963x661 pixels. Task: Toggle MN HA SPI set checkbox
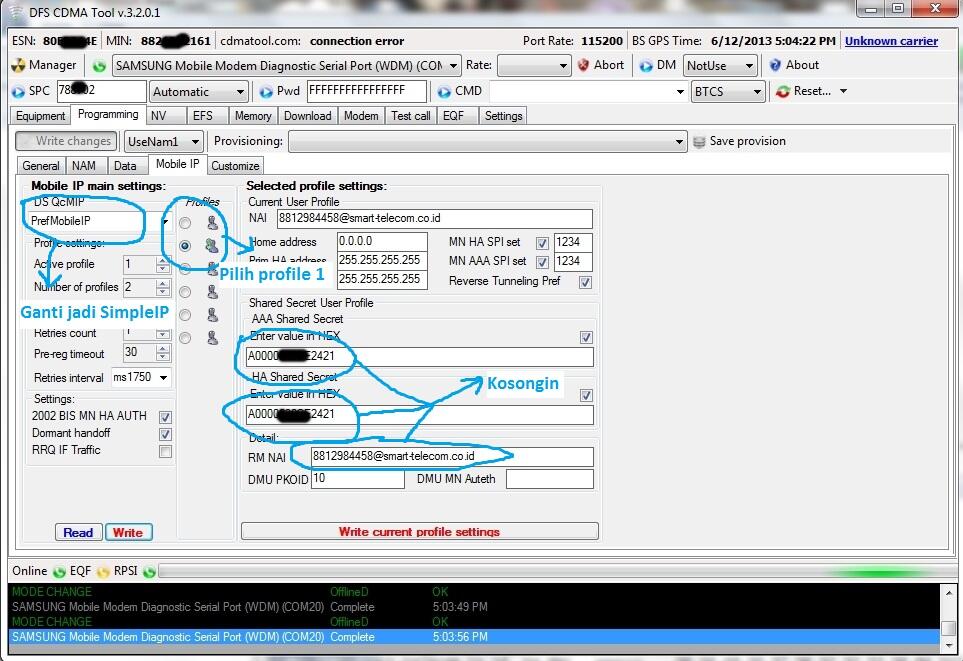542,243
